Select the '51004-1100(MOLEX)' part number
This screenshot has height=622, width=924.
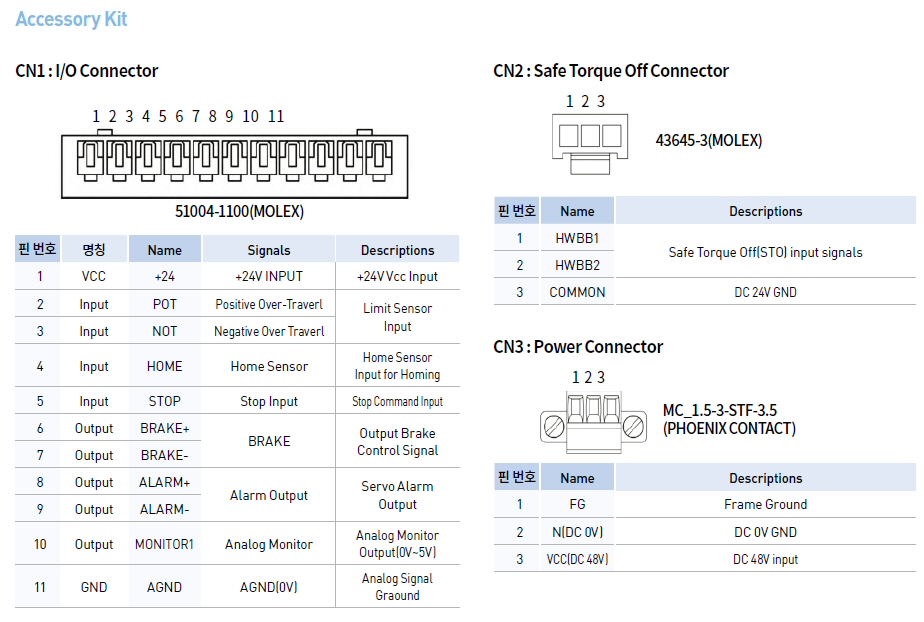pos(239,211)
